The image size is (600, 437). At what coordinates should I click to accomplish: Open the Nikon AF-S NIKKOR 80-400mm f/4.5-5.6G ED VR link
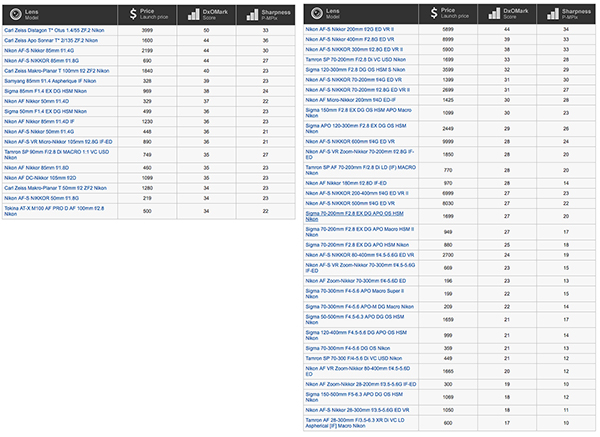pos(360,255)
